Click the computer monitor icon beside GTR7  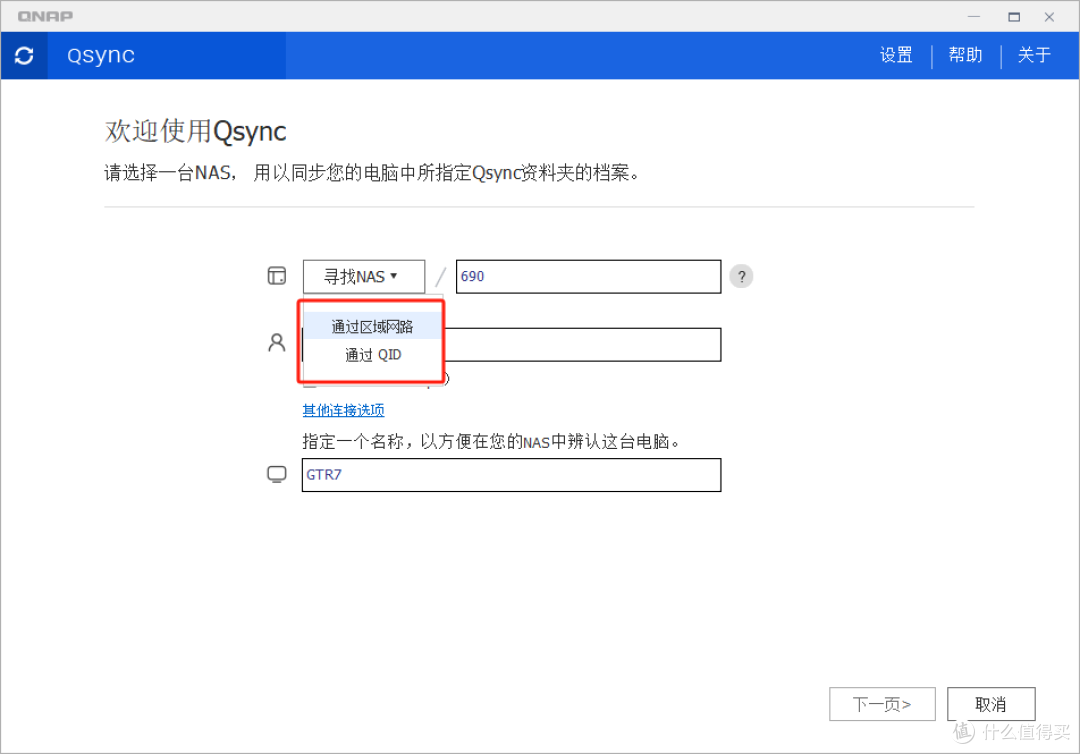[x=277, y=474]
